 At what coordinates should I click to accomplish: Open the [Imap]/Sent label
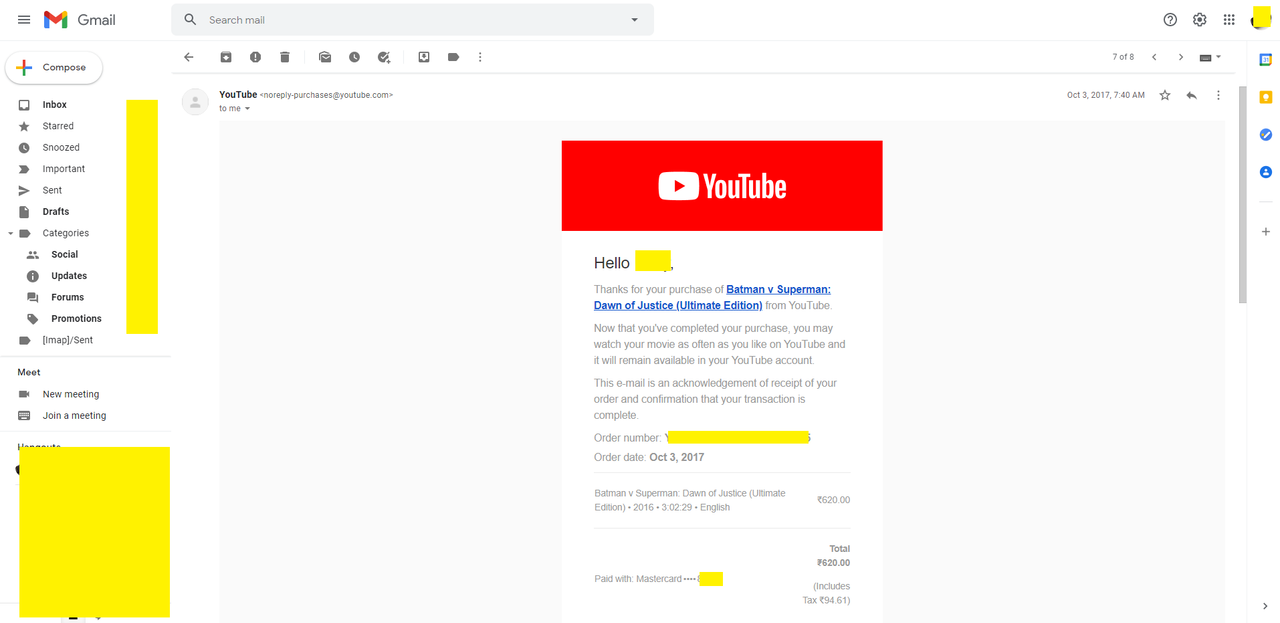pyautogui.click(x=67, y=340)
